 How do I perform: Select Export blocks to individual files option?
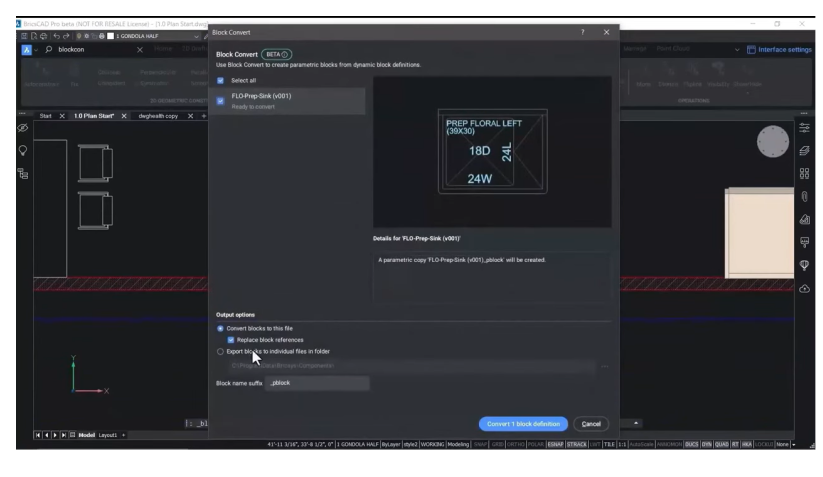(x=220, y=352)
